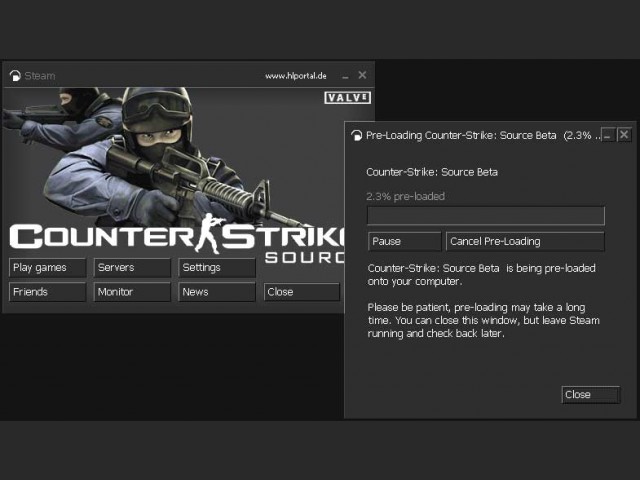Open the Friends list button
The height and width of the screenshot is (480, 640).
click(47, 292)
